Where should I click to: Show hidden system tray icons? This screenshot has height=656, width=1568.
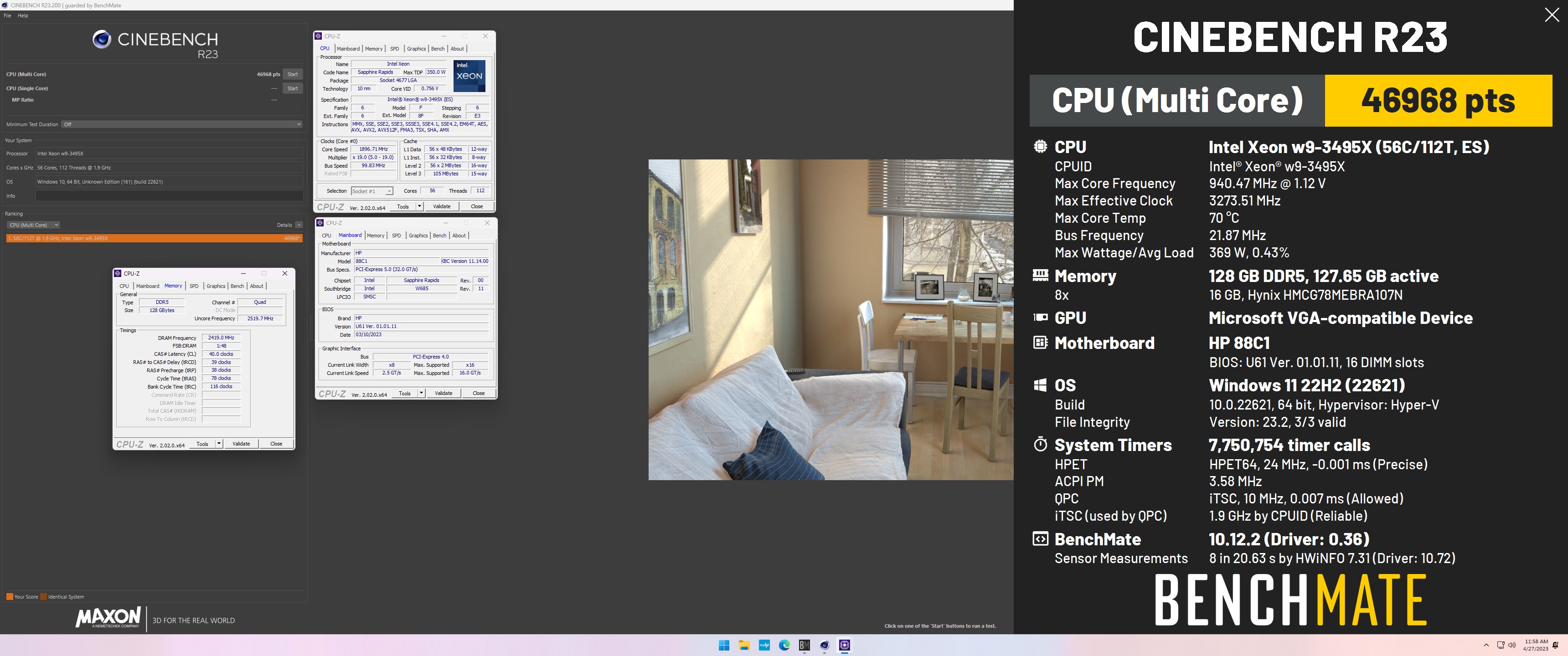[x=1486, y=645]
